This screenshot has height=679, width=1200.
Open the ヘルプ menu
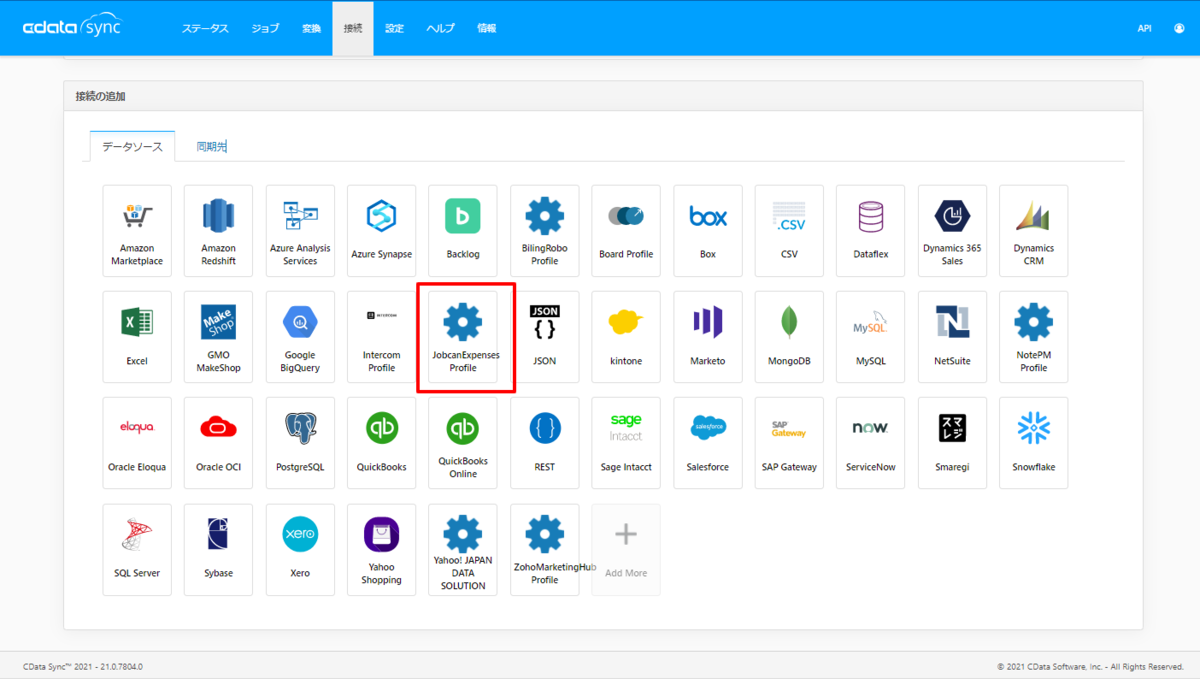point(441,28)
